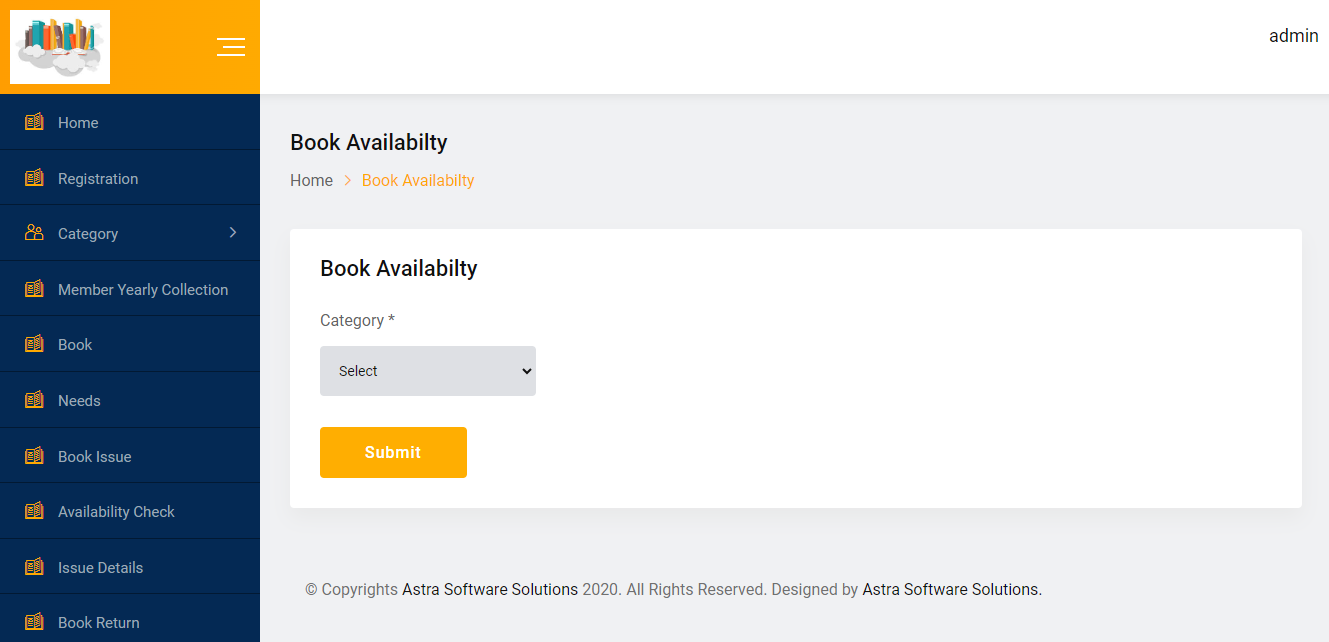Click the book icon beside Needs
Viewport: 1329px width, 642px height.
[x=34, y=400]
